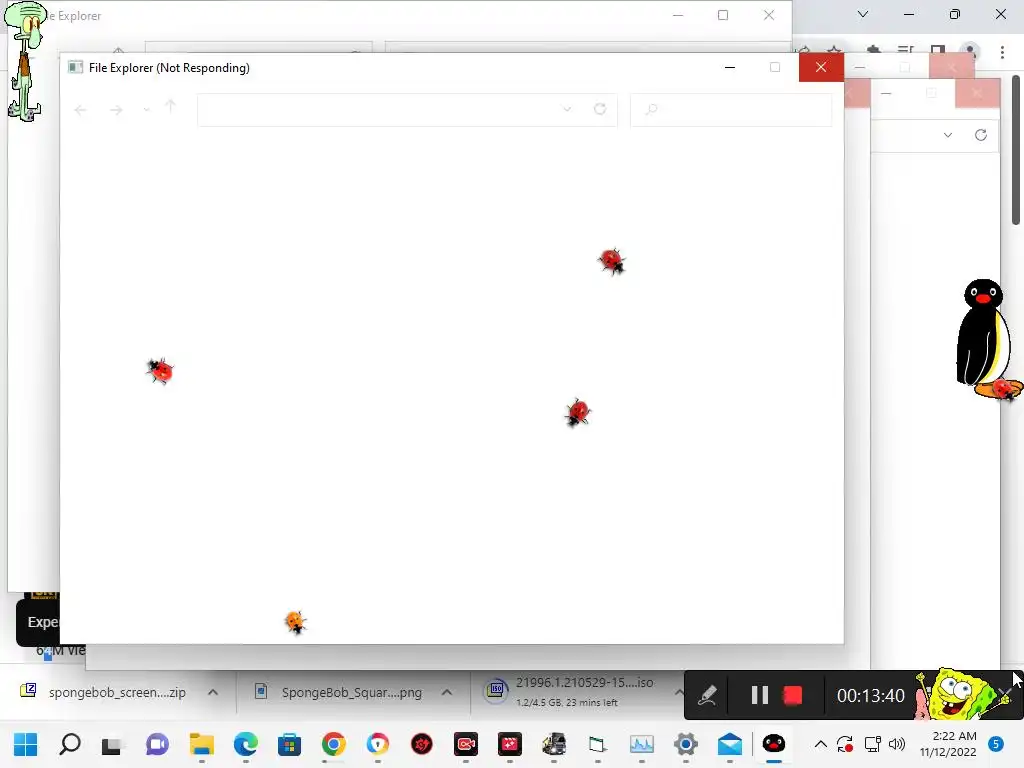Stop the screen recording
This screenshot has height=768, width=1024.
pyautogui.click(x=792, y=695)
